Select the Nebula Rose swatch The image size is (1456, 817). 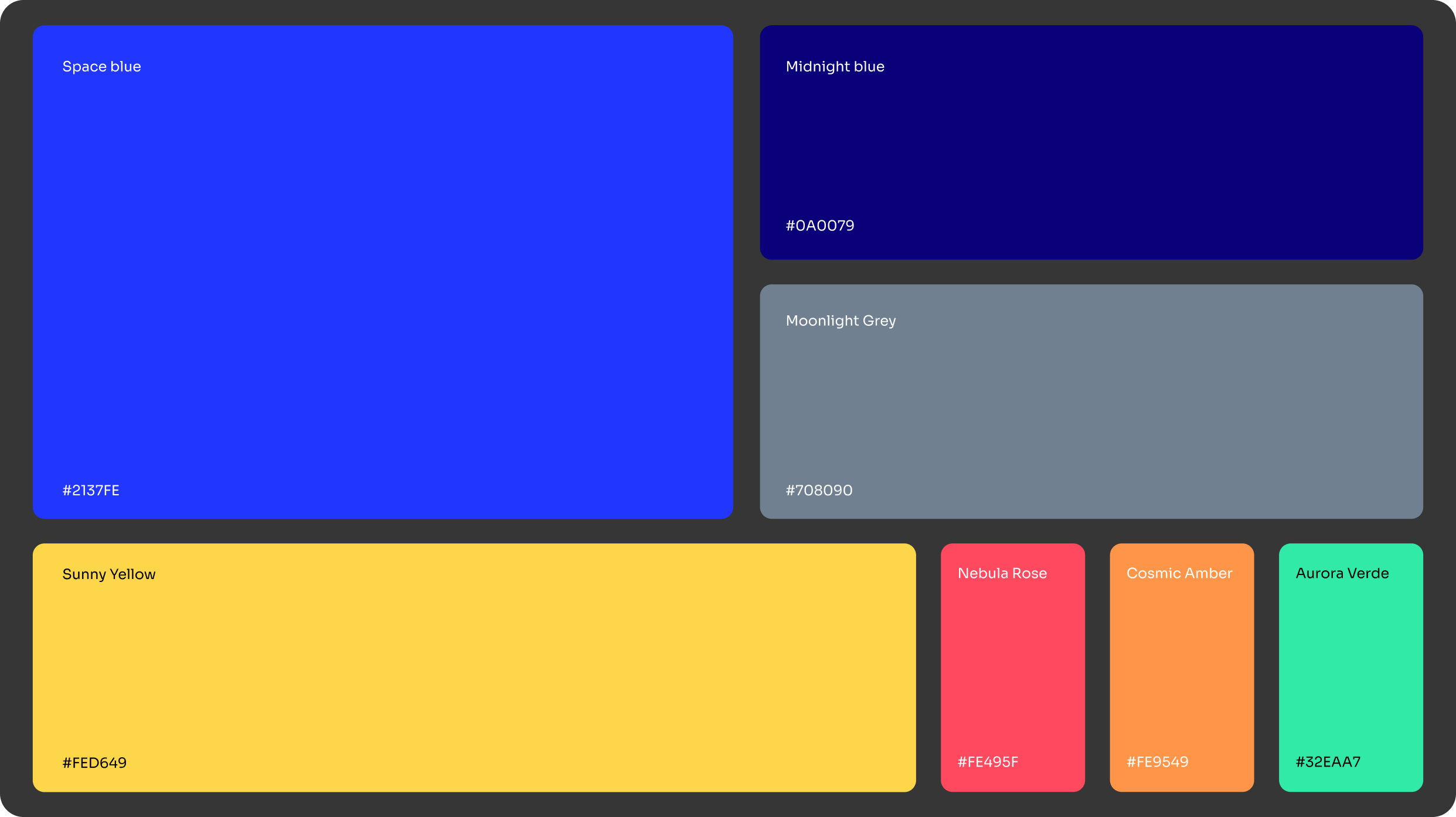point(1012,668)
